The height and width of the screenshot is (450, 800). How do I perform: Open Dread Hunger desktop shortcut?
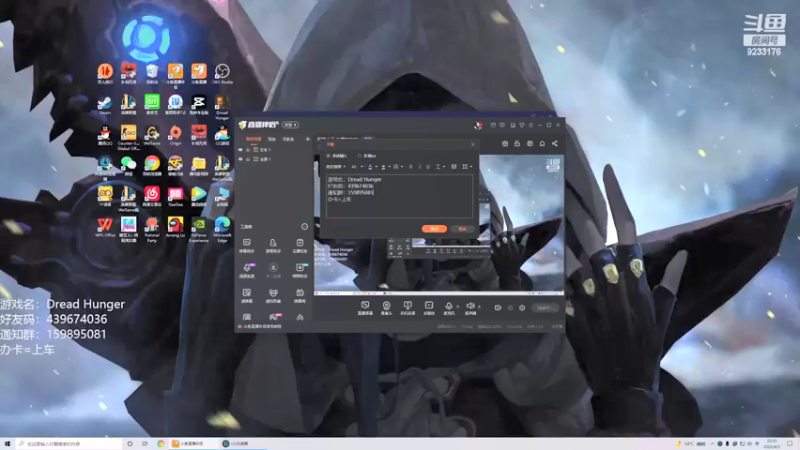pos(222,107)
